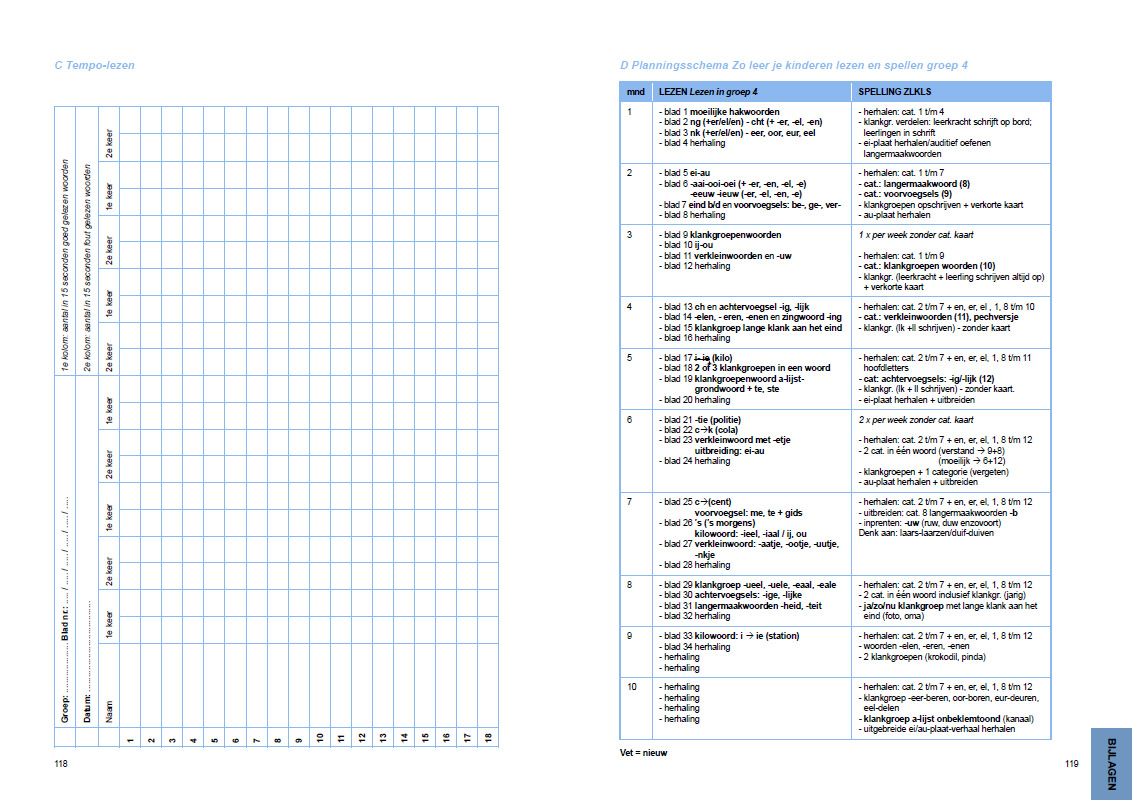The image size is (1132, 800).
Task: Click 'blad 18 2 of 3 klankgroepen in een woord'
Action: pos(746,368)
